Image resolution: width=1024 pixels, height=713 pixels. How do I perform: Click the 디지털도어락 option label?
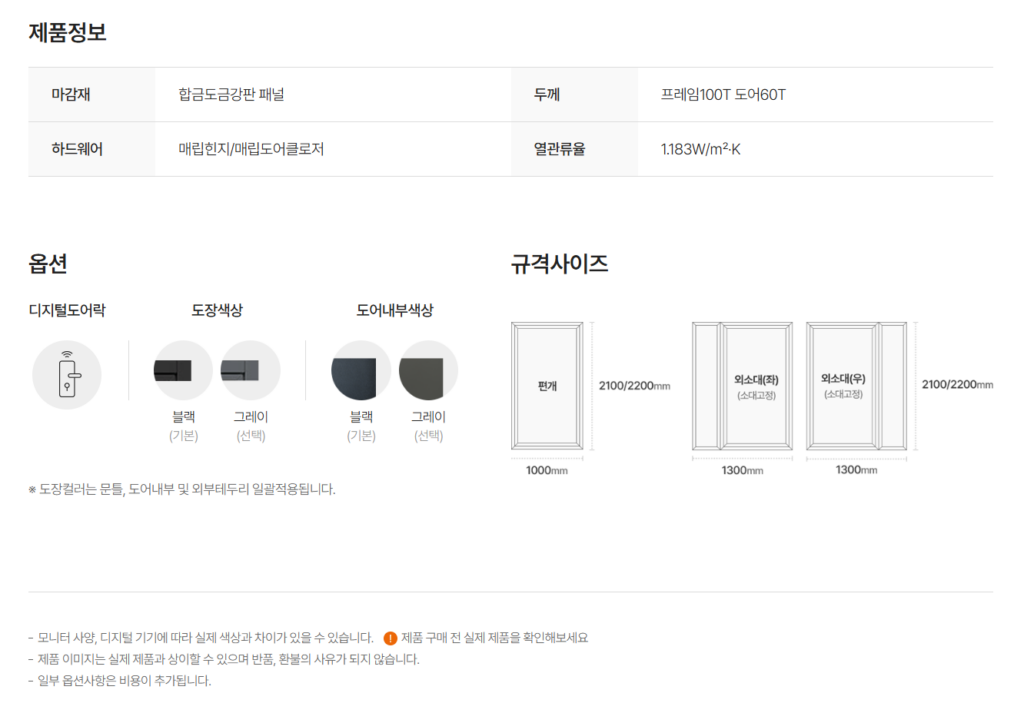point(67,310)
